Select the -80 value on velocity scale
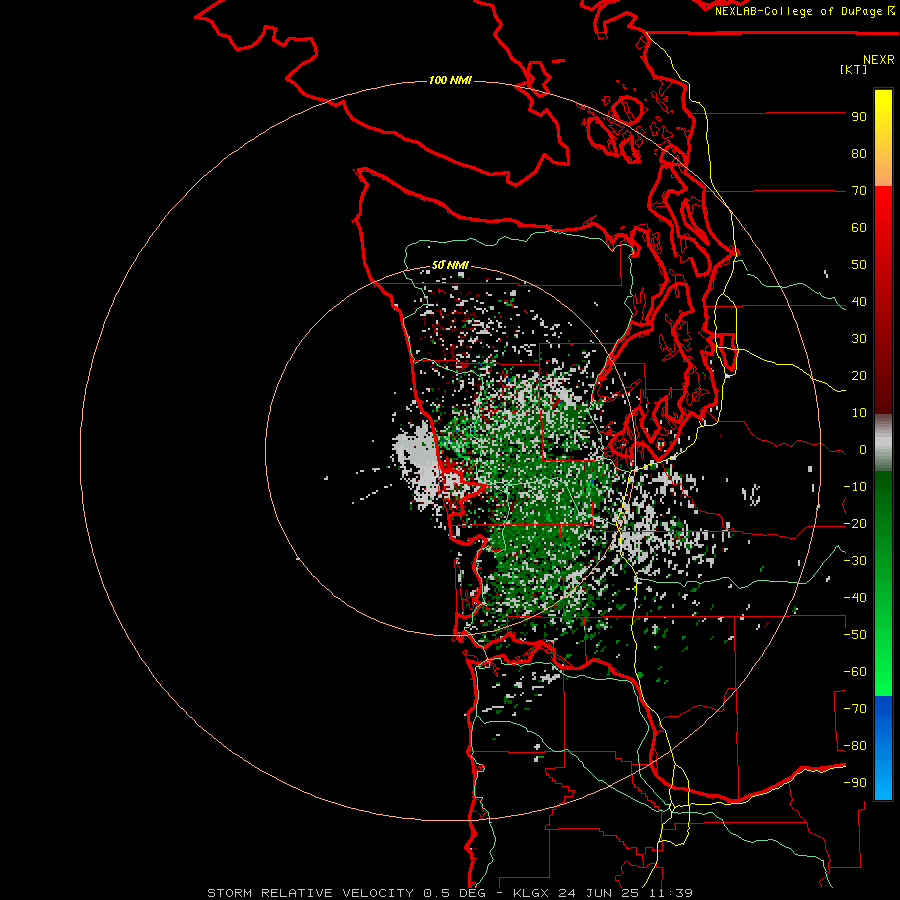 [x=855, y=746]
